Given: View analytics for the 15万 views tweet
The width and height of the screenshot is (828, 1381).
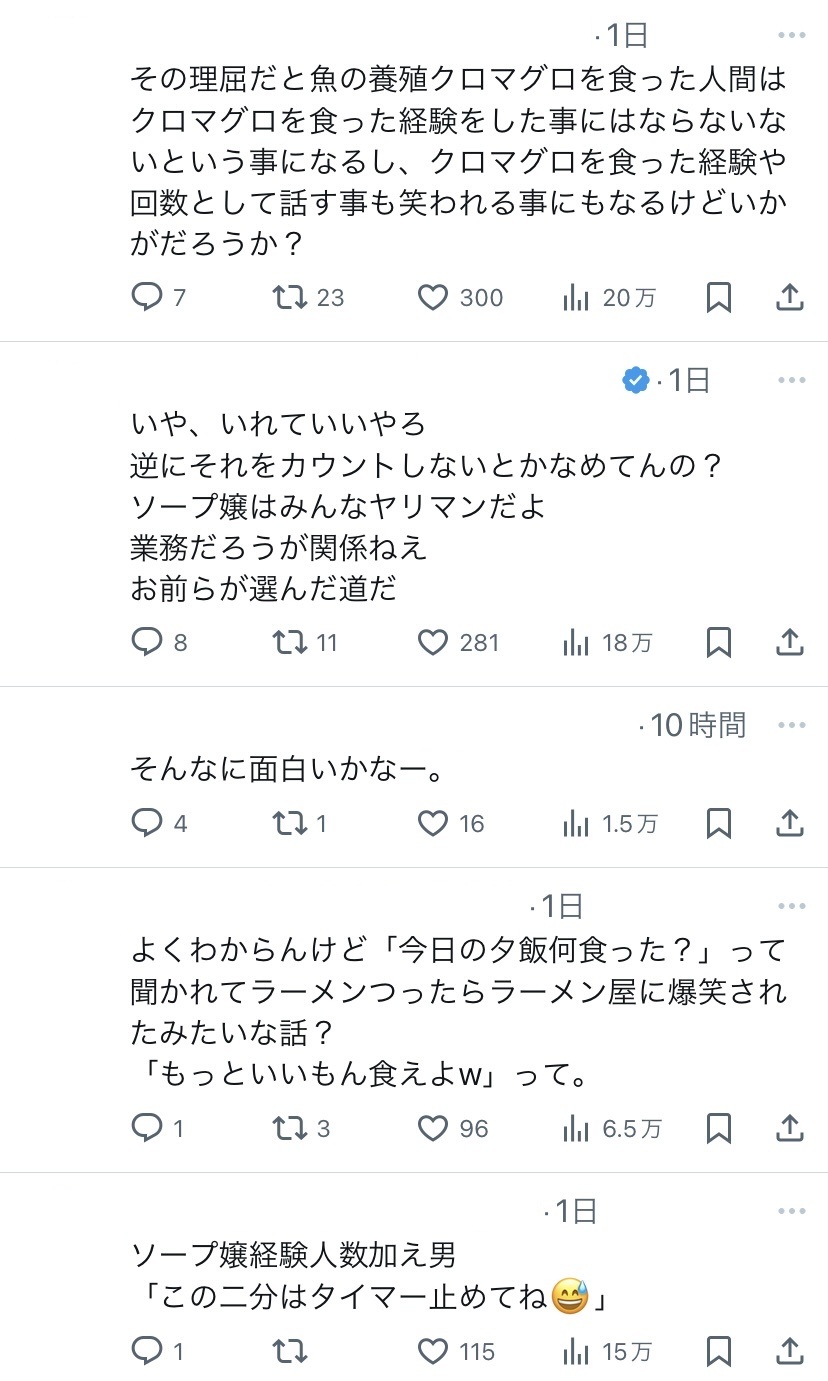Looking at the screenshot, I should tap(576, 1352).
